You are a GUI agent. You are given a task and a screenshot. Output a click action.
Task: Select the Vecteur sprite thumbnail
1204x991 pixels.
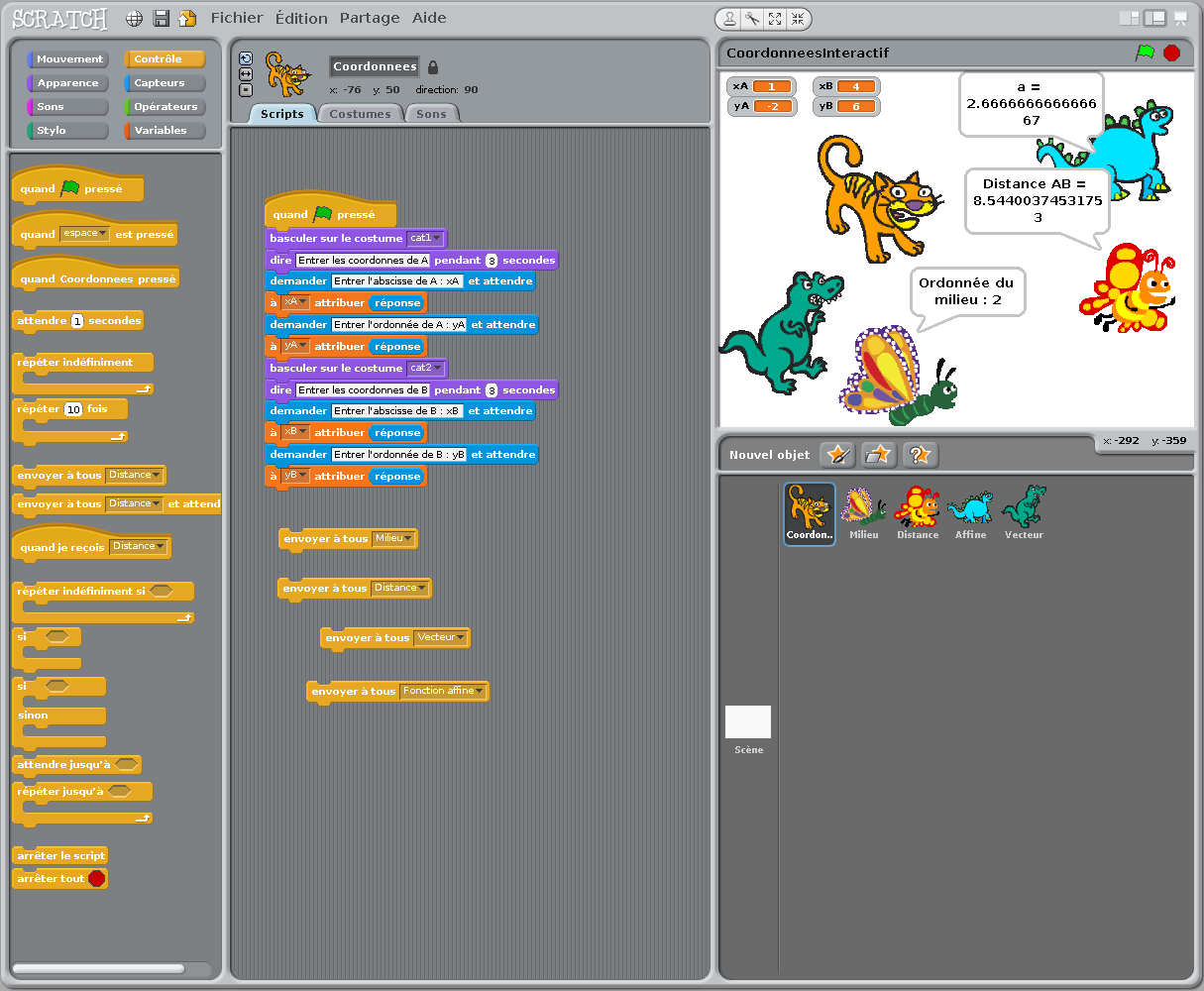pos(1024,512)
